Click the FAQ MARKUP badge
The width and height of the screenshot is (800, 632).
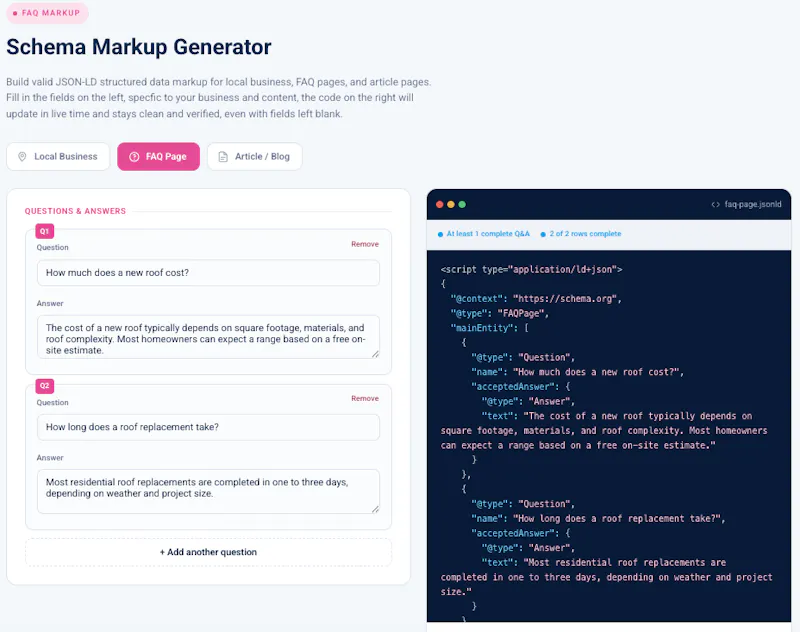(x=47, y=13)
